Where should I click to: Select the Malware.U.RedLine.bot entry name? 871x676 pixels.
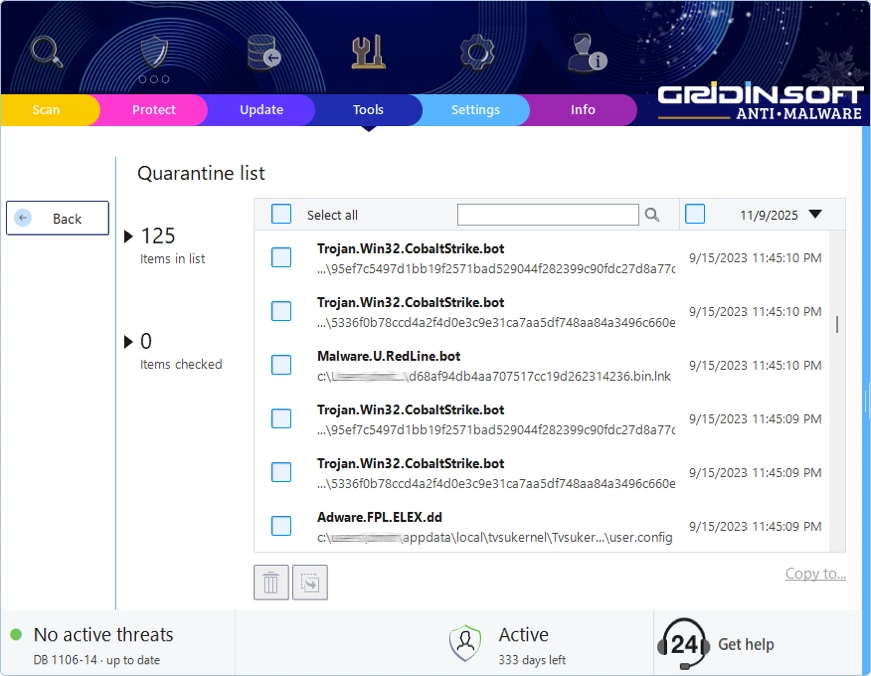(389, 356)
